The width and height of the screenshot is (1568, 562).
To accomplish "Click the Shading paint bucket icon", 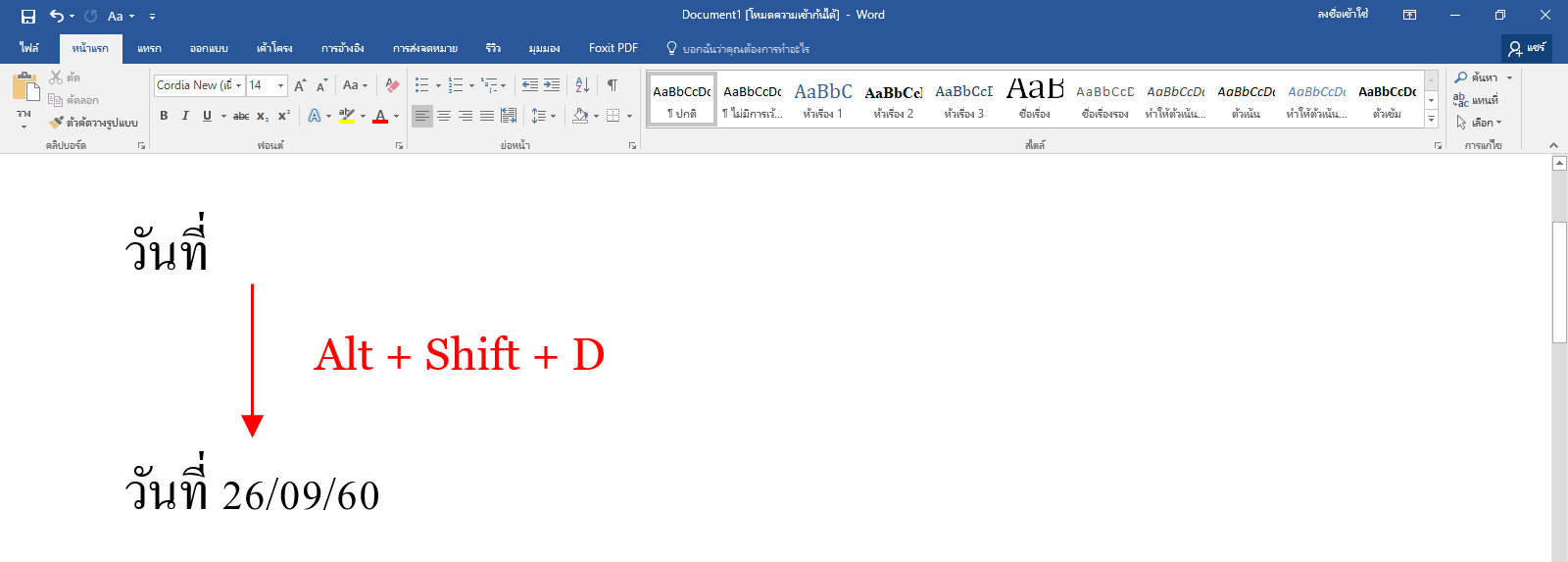I will (580, 116).
